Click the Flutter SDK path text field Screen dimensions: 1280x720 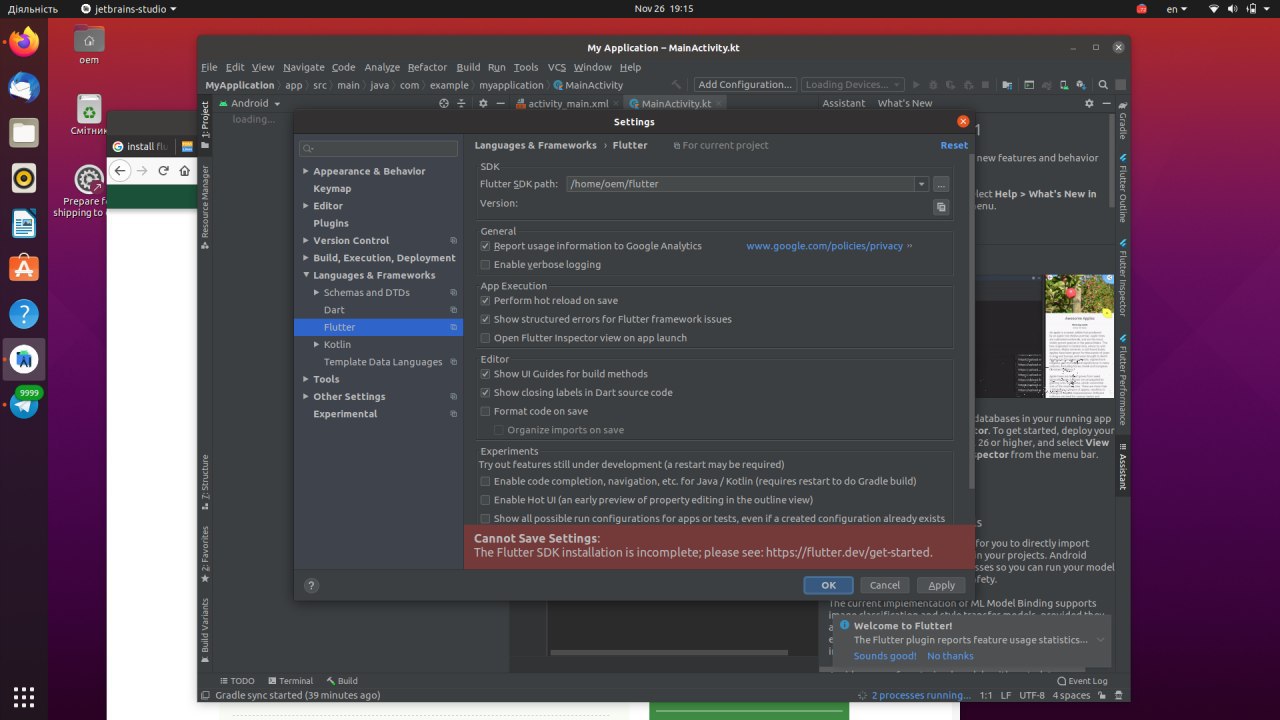point(740,184)
